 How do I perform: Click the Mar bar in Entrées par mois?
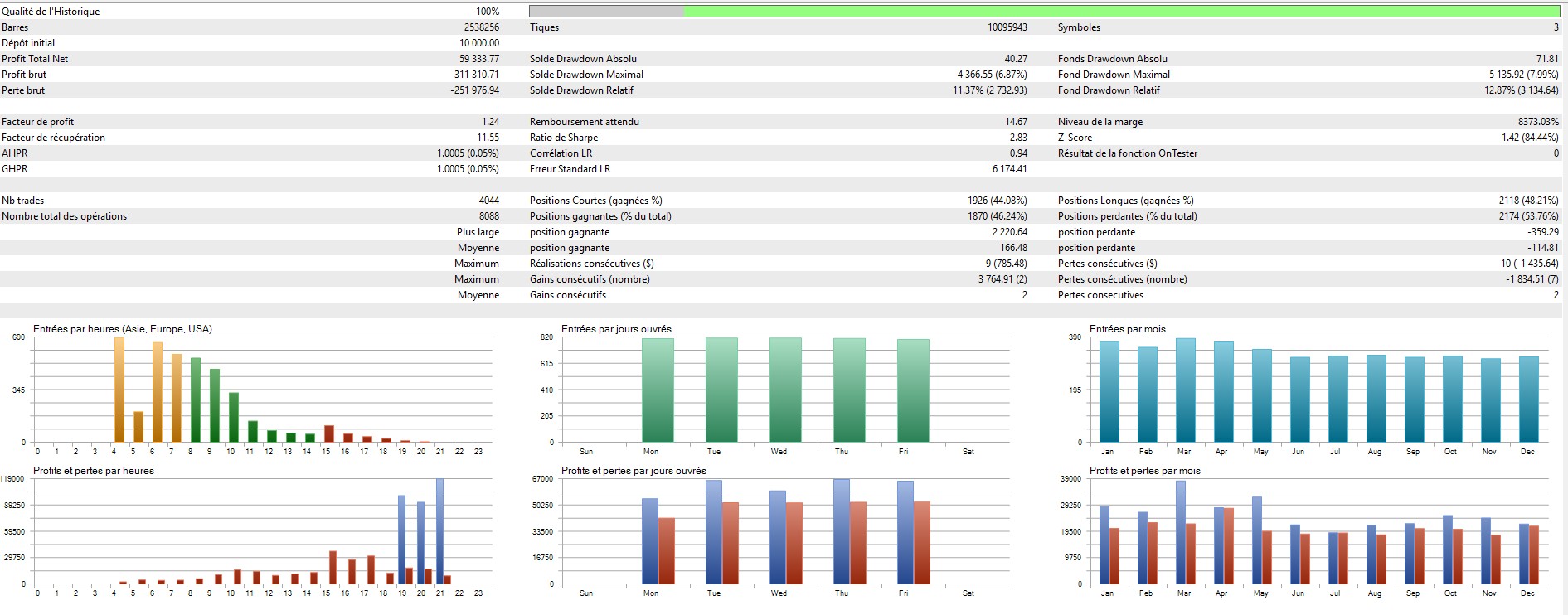pyautogui.click(x=1185, y=390)
